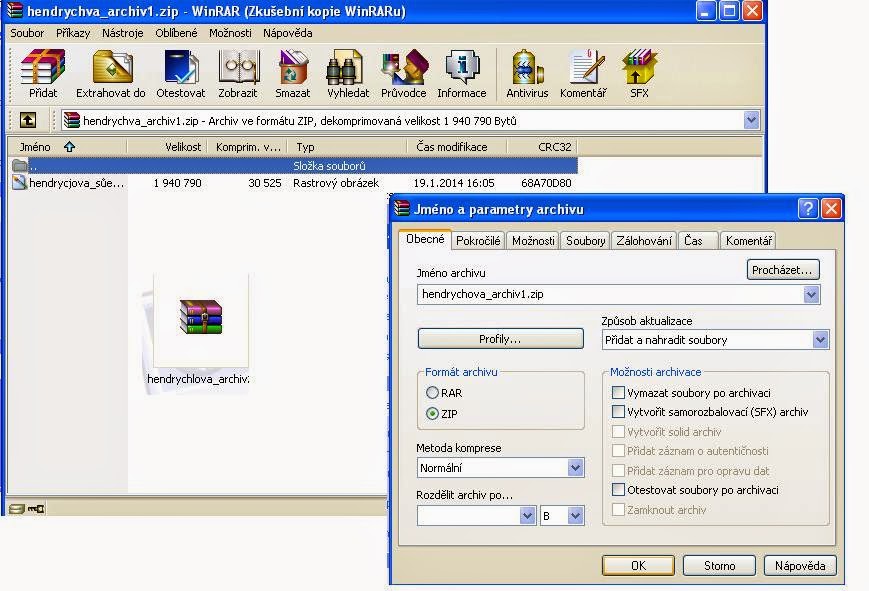Click the CRC32 column header
Image resolution: width=869 pixels, height=591 pixels.
click(x=542, y=147)
